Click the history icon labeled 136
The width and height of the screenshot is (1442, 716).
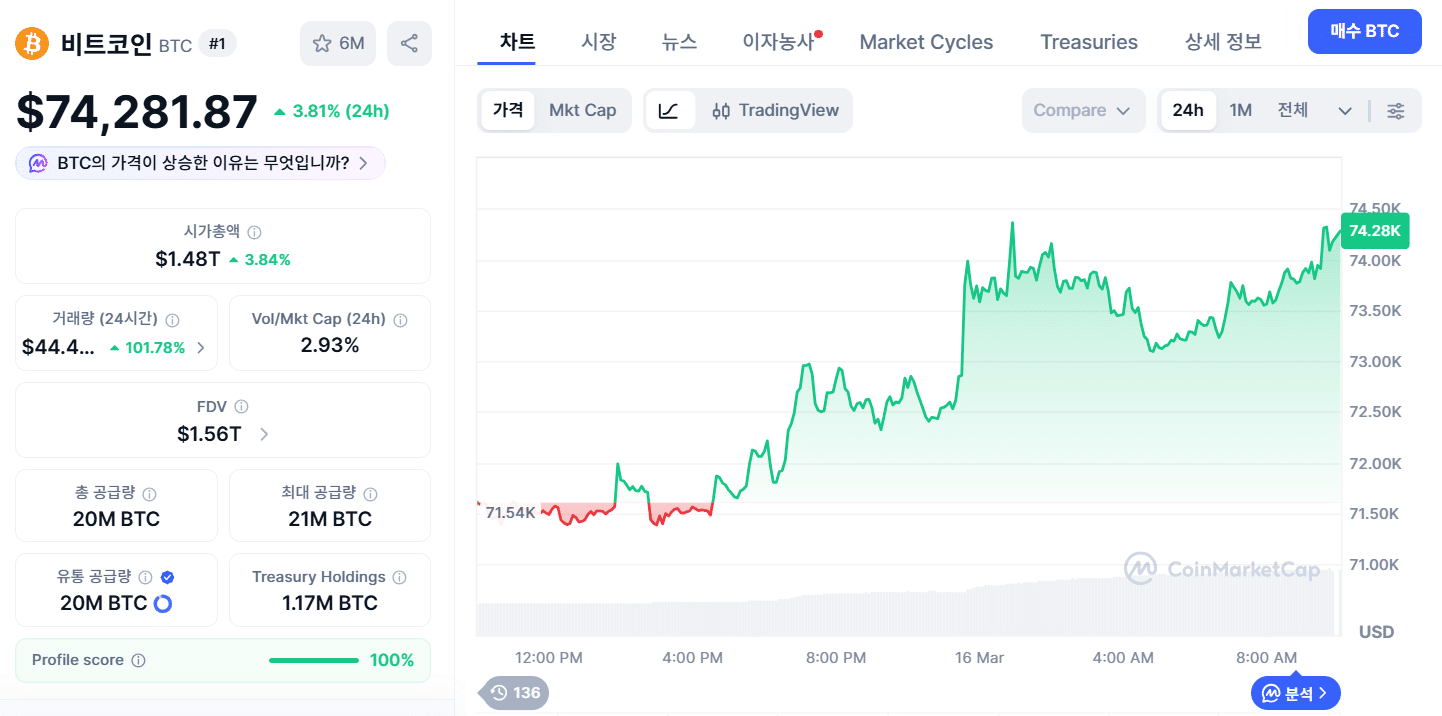tap(515, 693)
